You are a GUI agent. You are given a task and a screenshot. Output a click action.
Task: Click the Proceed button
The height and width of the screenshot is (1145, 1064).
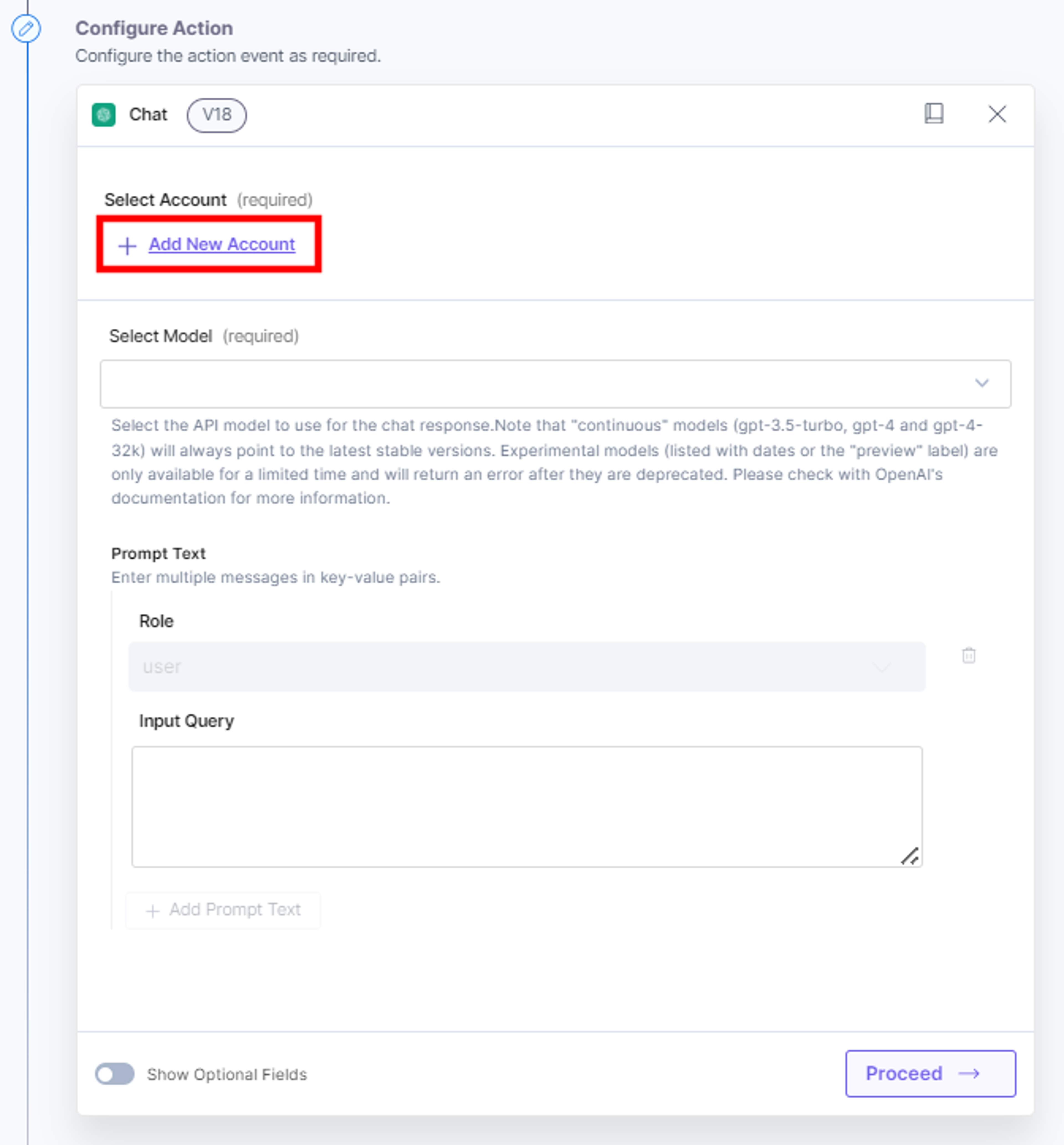[x=930, y=1073]
